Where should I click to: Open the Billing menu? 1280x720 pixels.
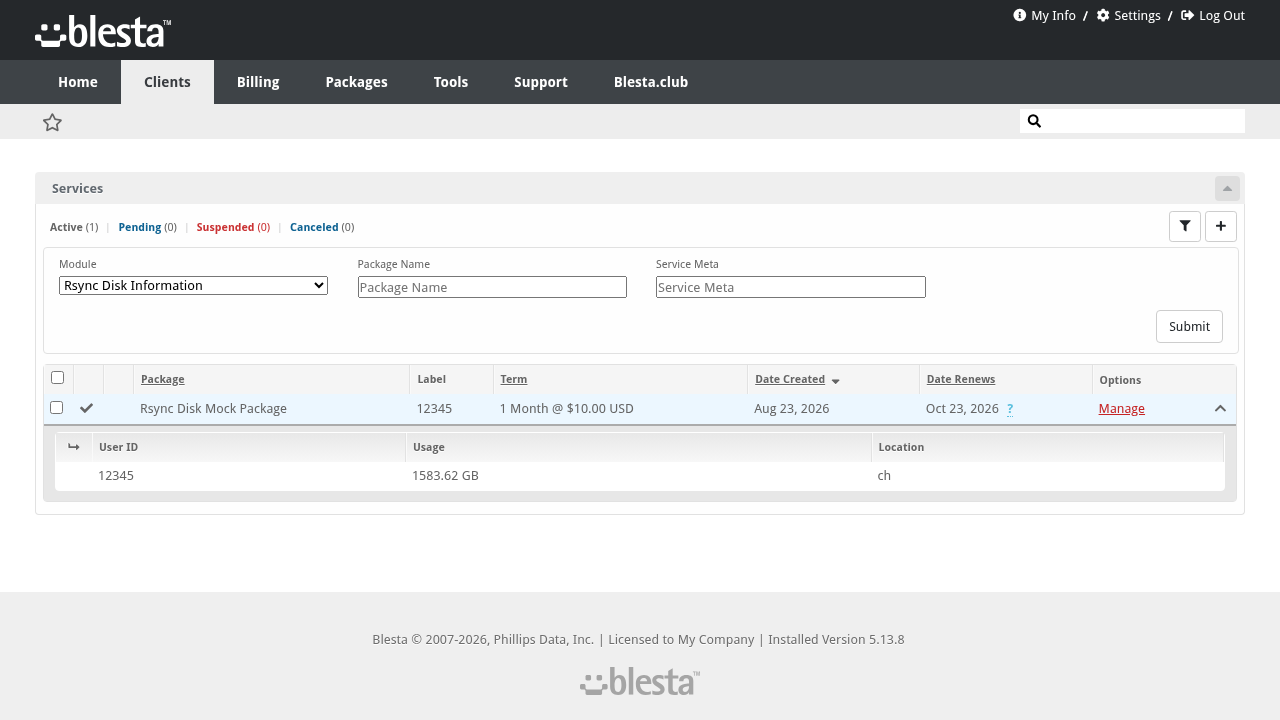click(x=258, y=82)
